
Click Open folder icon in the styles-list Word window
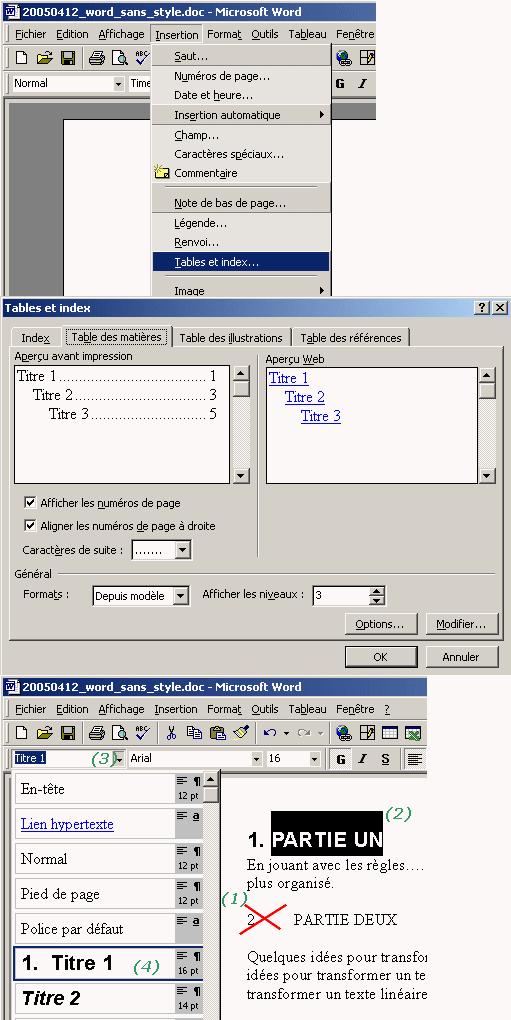pyautogui.click(x=44, y=733)
